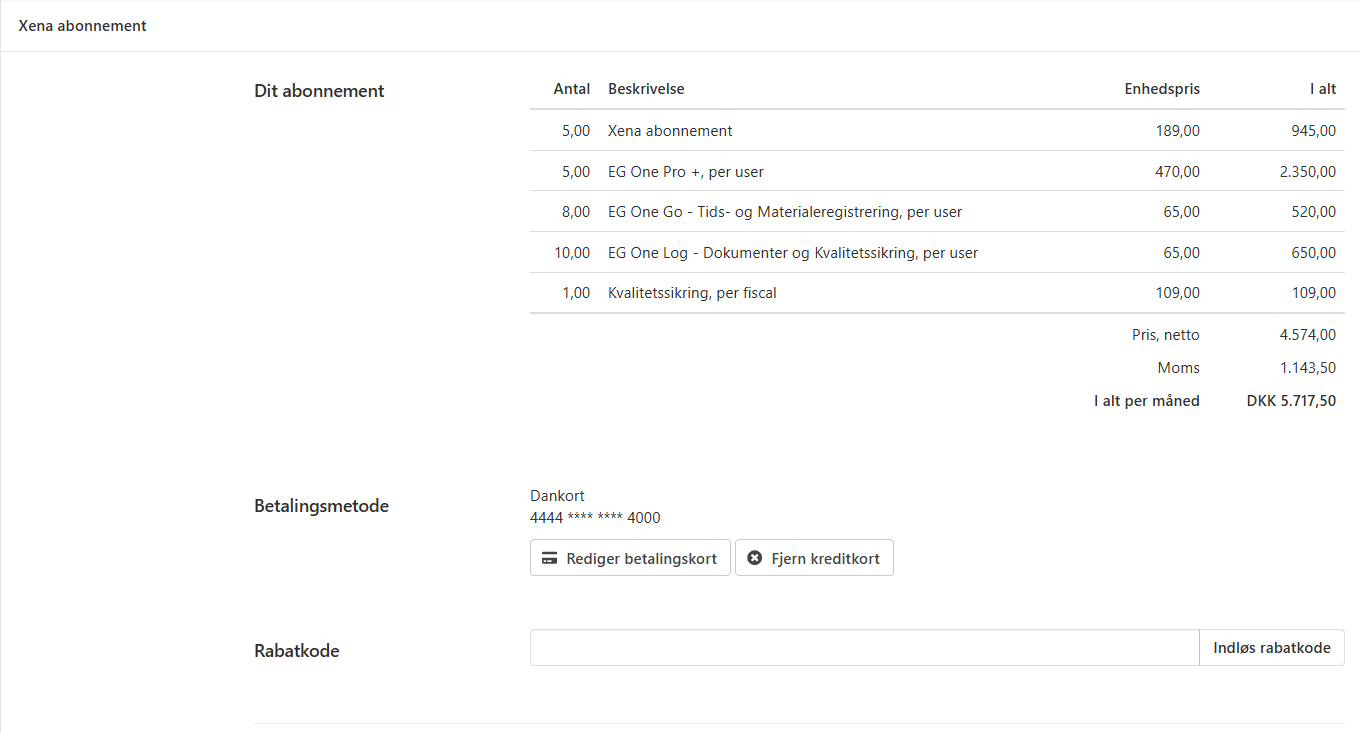Screen dimensions: 1359x733
Task: Click the Enhedspris column header
Action: [1161, 89]
